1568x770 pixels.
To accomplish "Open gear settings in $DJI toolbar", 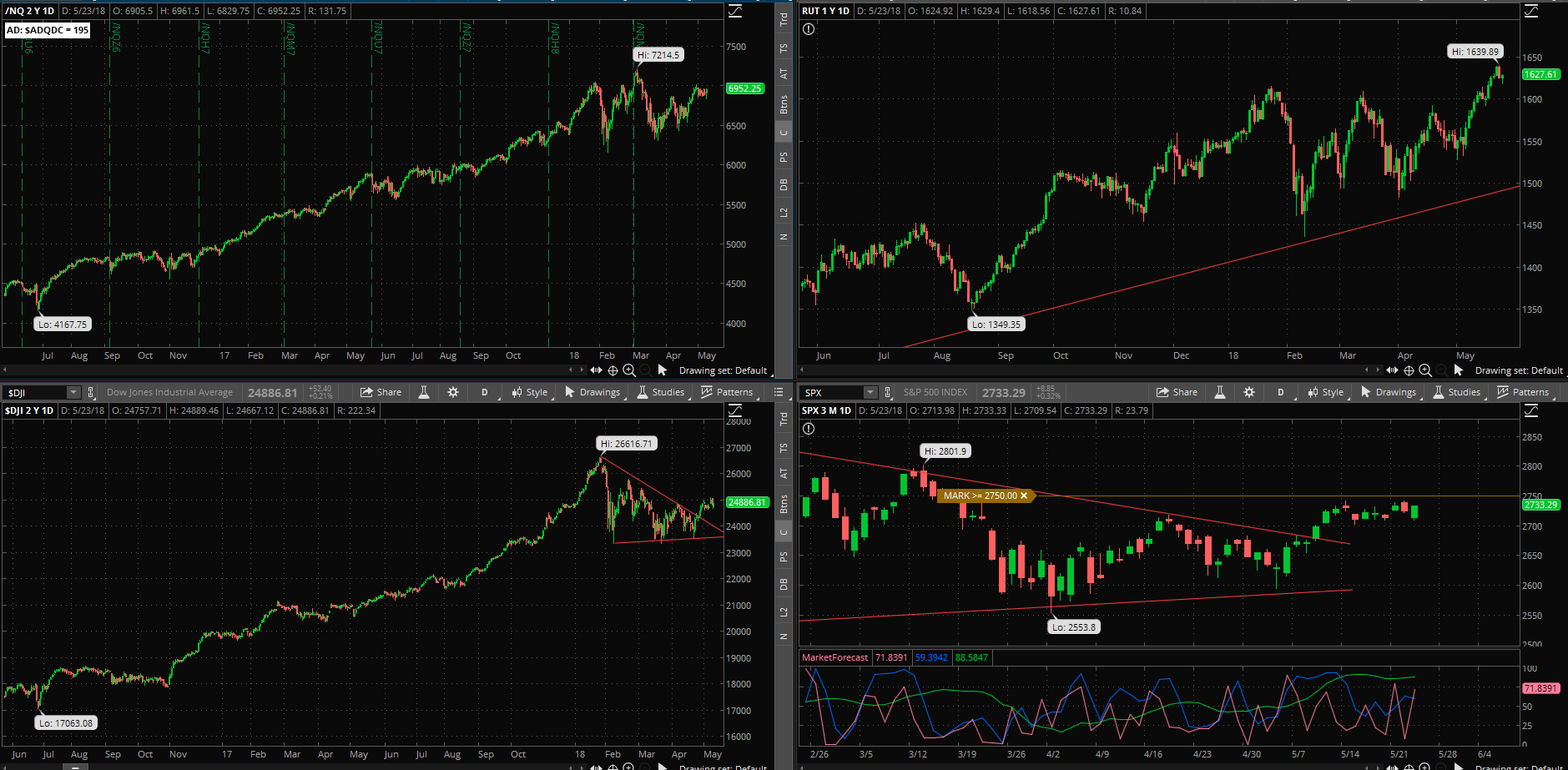I will tap(453, 392).
